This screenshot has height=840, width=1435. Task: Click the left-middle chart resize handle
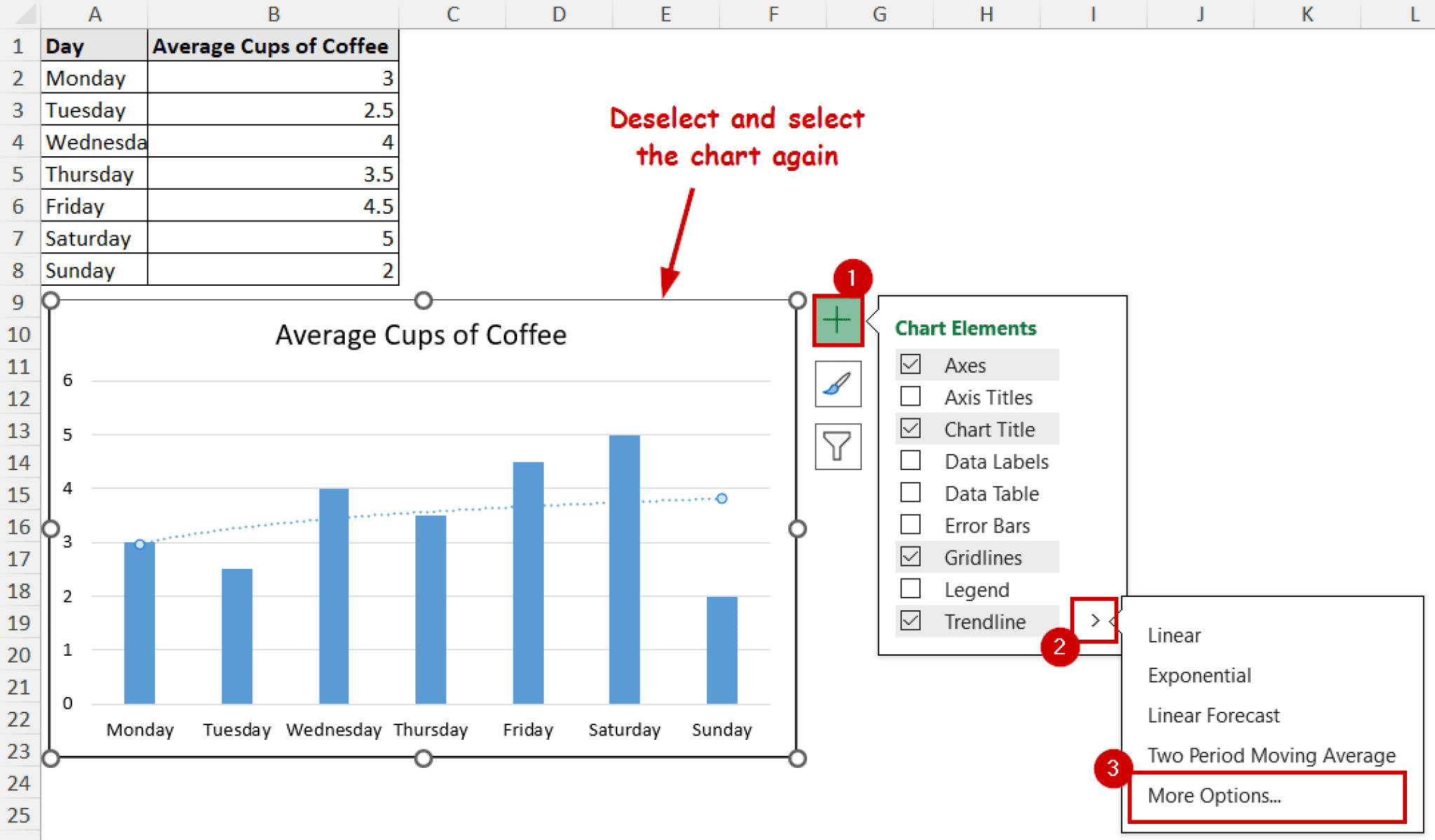click(50, 529)
